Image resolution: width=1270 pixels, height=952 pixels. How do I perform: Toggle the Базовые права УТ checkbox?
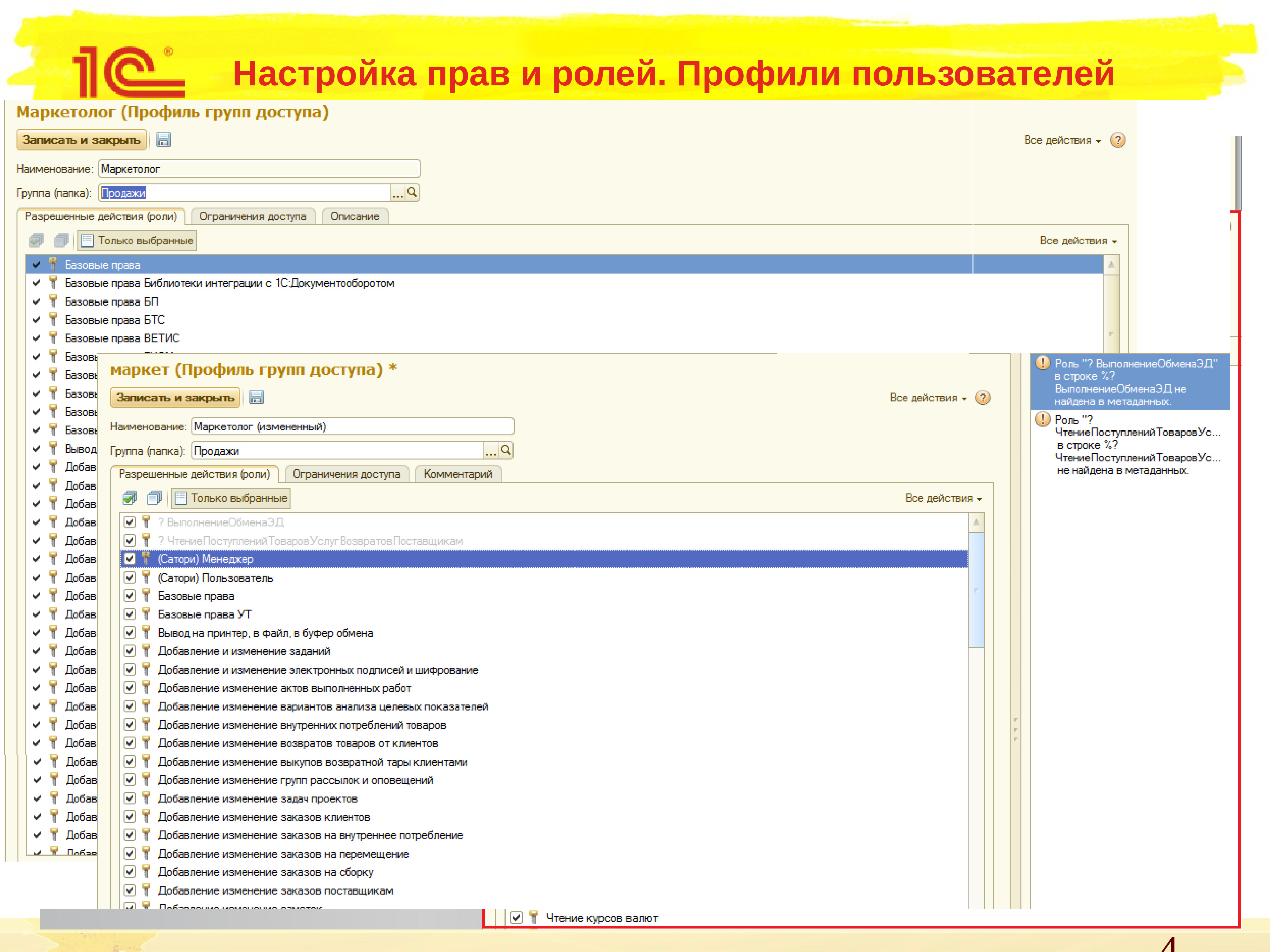[x=130, y=614]
